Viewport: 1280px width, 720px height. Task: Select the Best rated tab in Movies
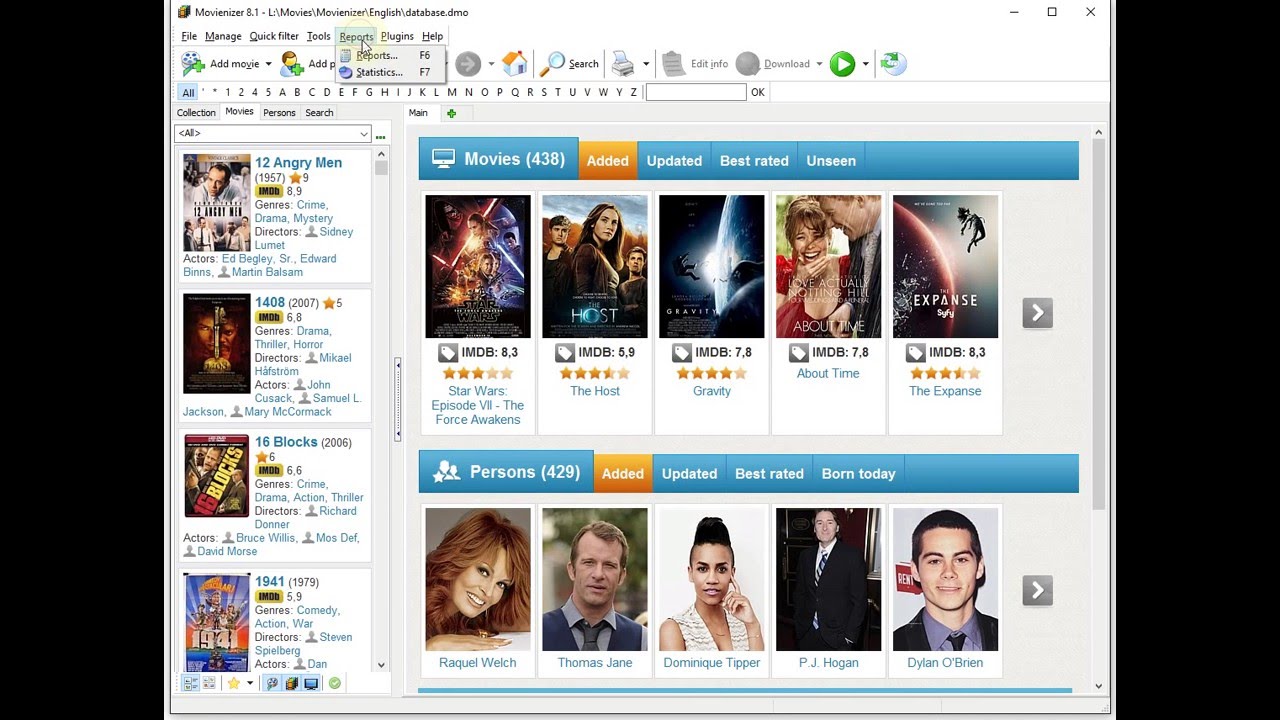pyautogui.click(x=754, y=161)
